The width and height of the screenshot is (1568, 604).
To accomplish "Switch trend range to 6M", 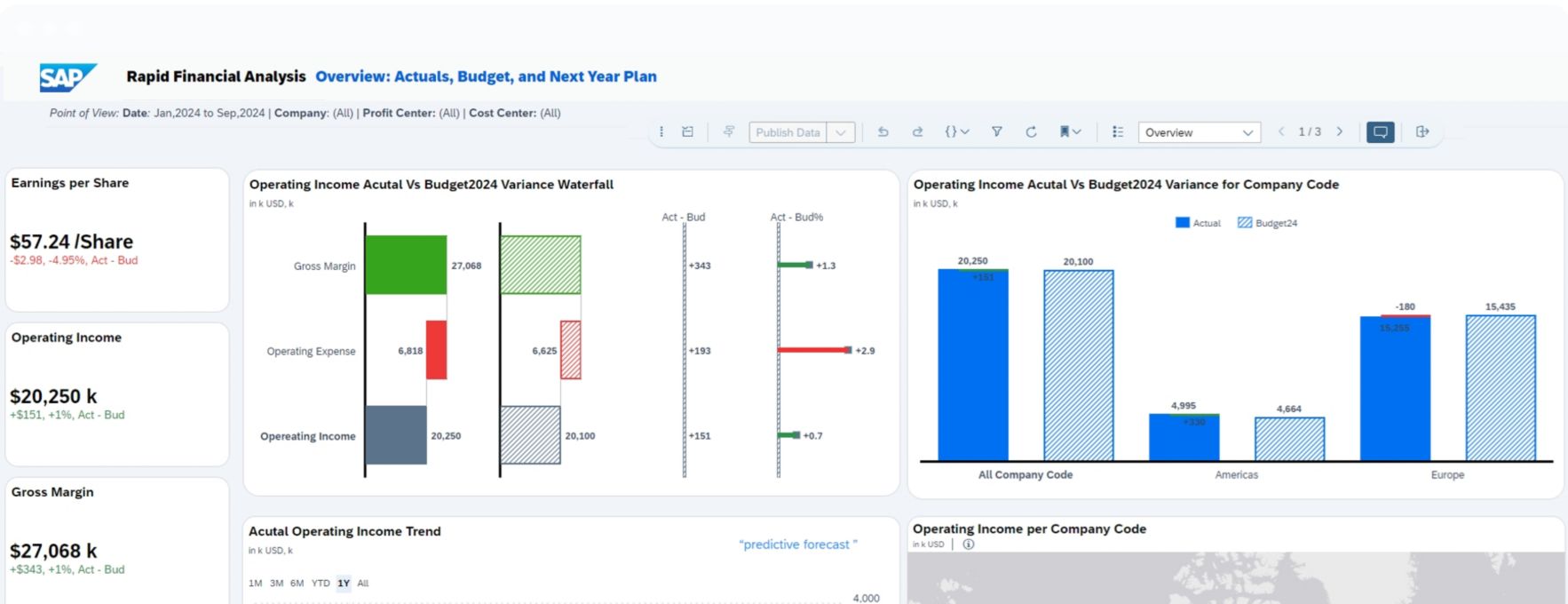I will [x=297, y=584].
